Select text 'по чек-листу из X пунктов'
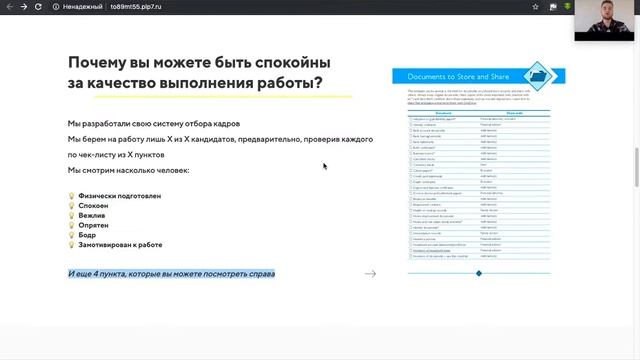The width and height of the screenshot is (640, 360). coord(116,155)
